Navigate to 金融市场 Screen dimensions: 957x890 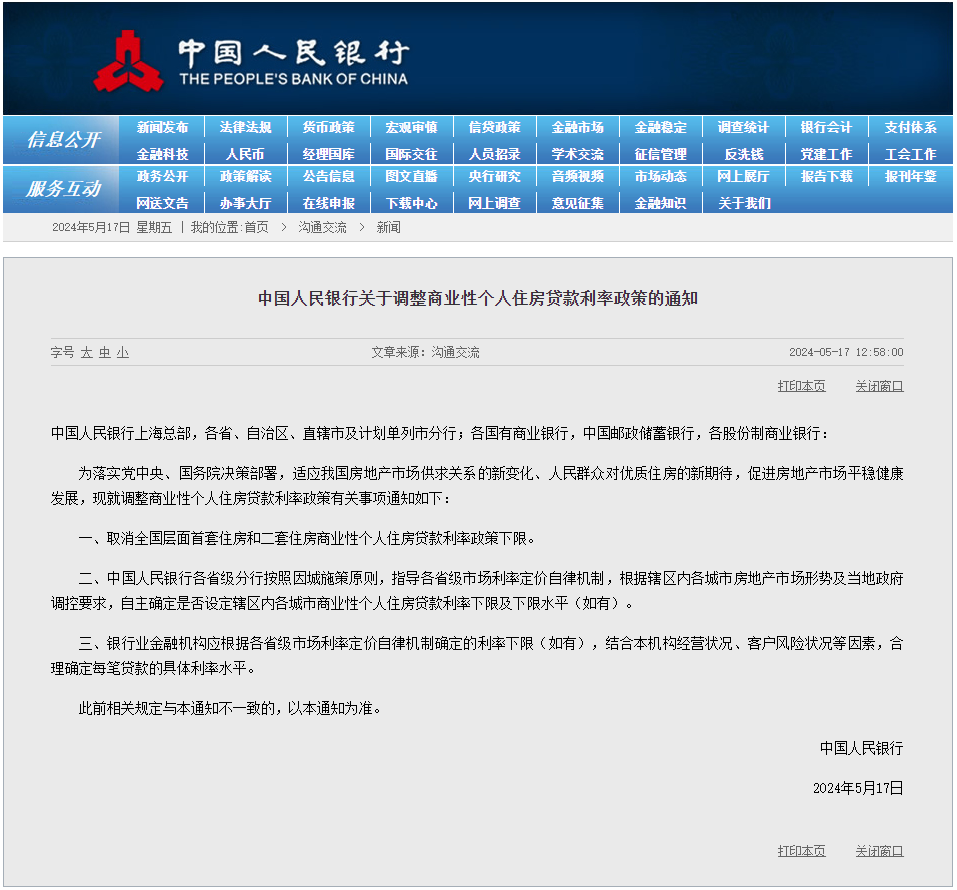[x=577, y=127]
